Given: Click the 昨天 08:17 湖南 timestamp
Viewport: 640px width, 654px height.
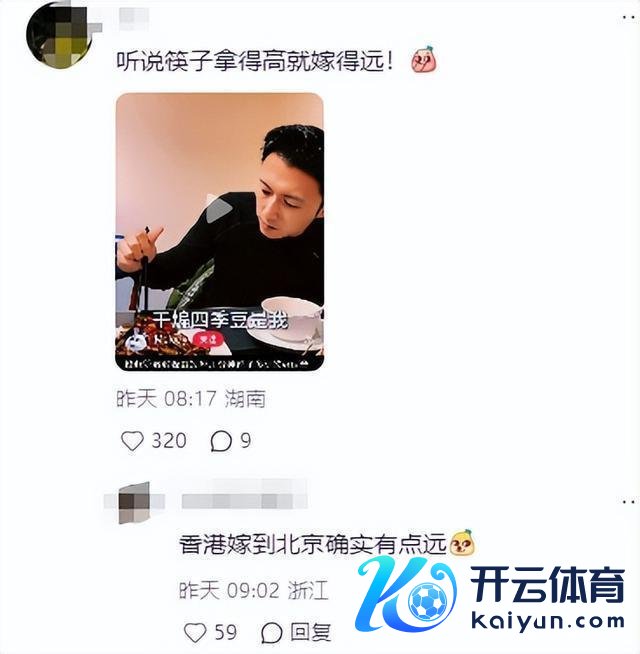Looking at the screenshot, I should click(x=191, y=399).
